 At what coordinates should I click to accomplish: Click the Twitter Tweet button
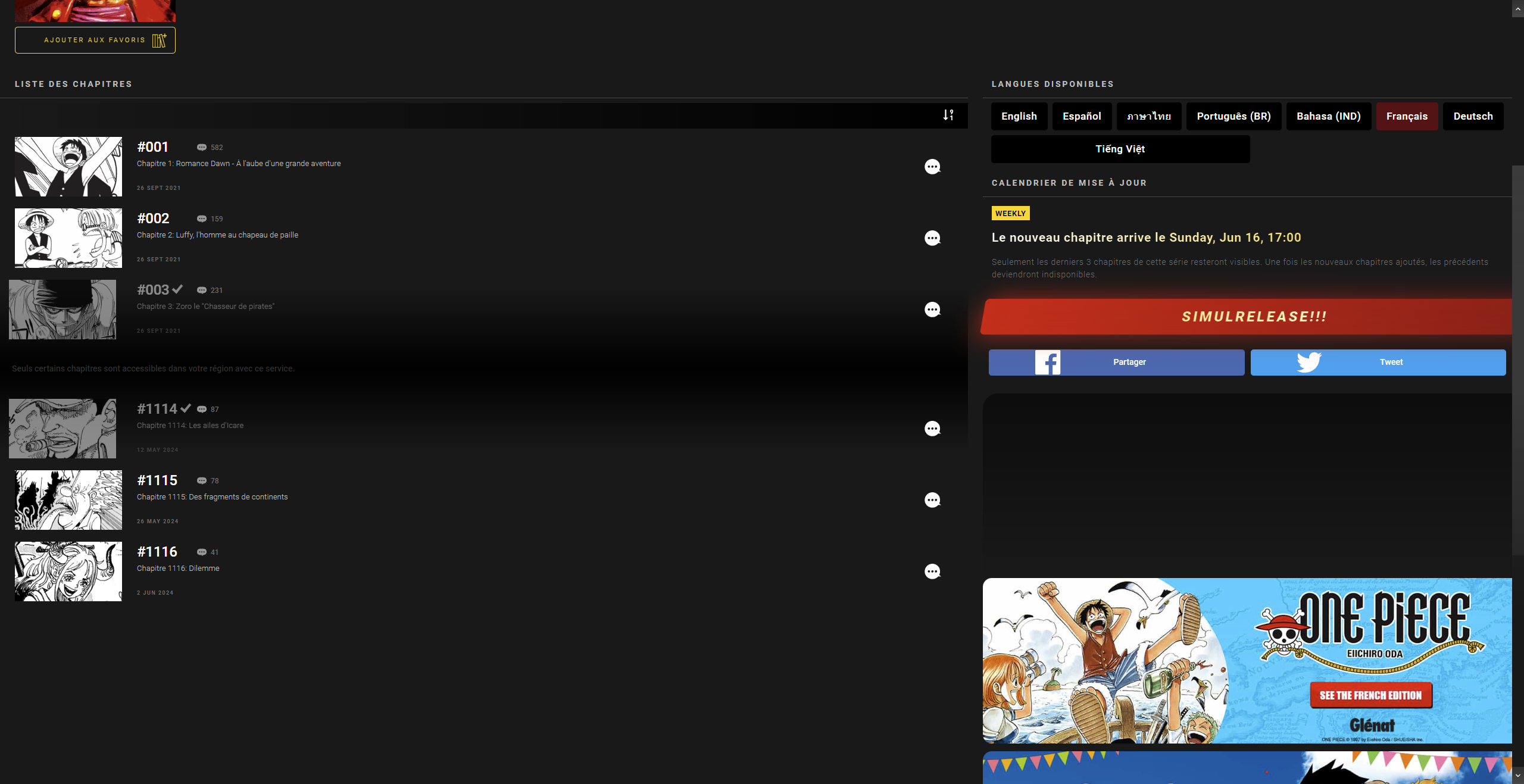pyautogui.click(x=1378, y=362)
